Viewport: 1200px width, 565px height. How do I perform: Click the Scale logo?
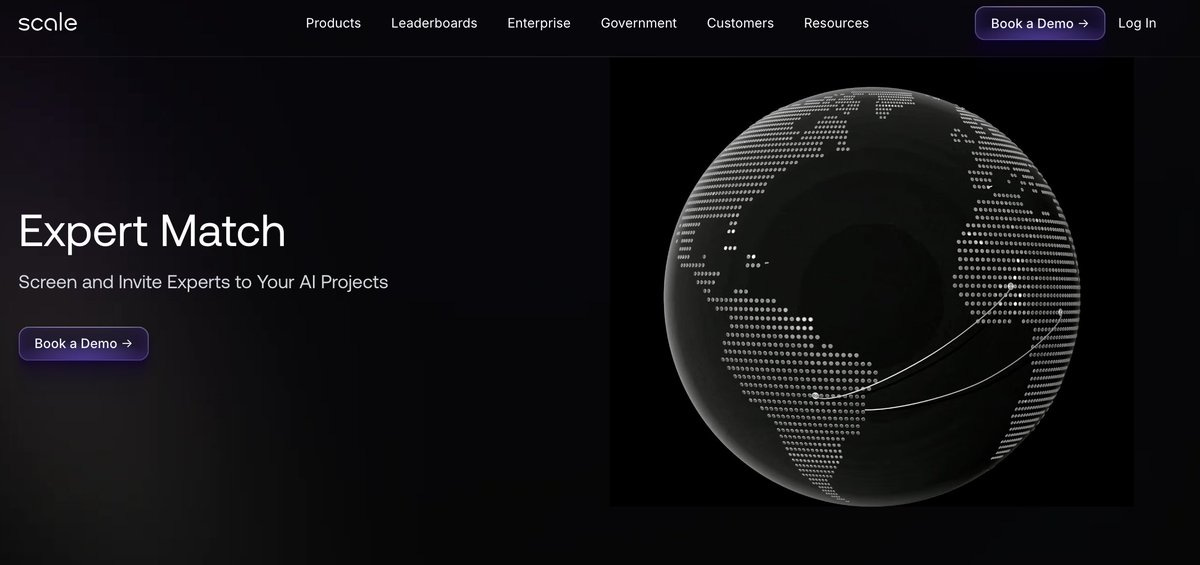pyautogui.click(x=47, y=22)
